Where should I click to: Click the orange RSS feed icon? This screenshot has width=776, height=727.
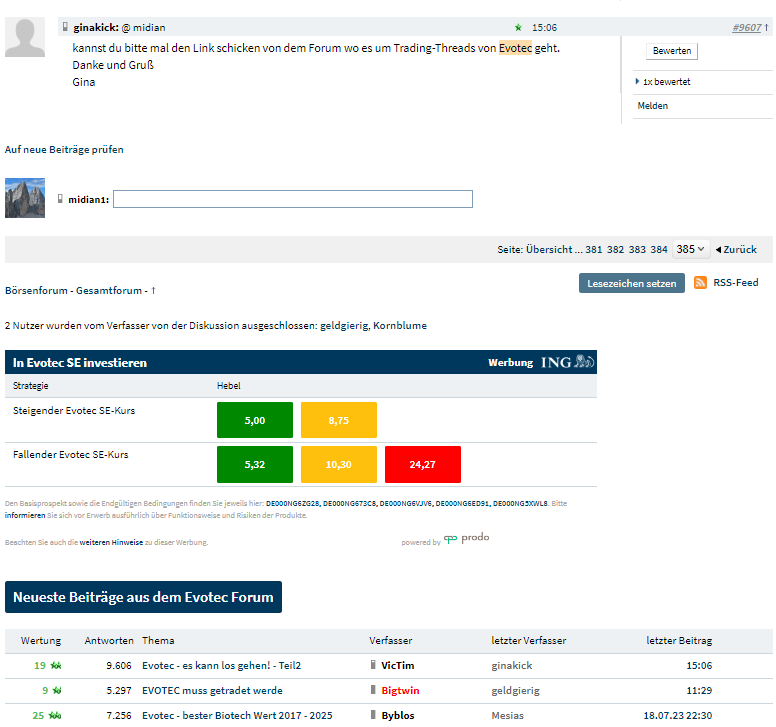700,283
